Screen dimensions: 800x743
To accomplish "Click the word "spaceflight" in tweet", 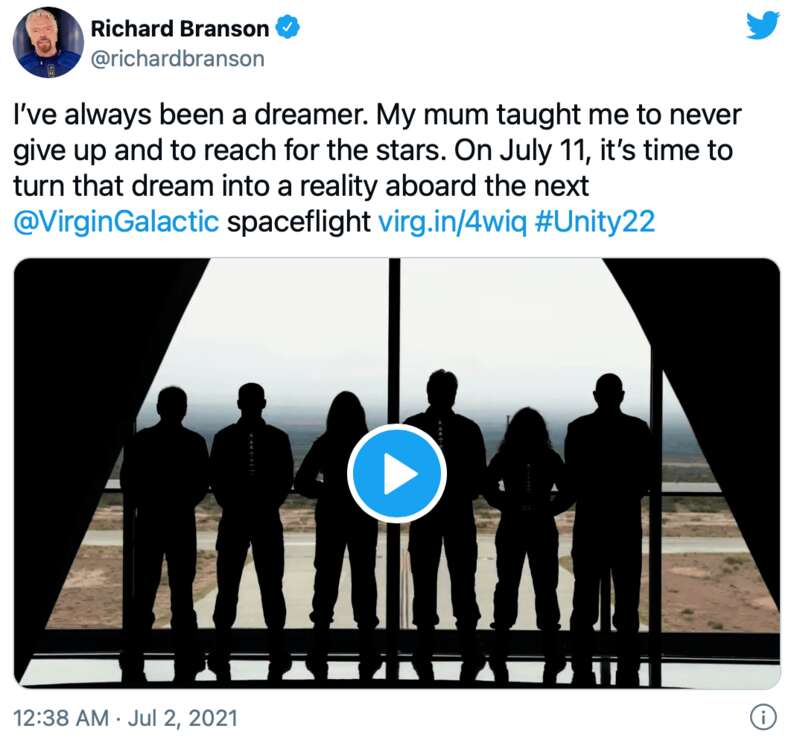I will click(x=299, y=222).
